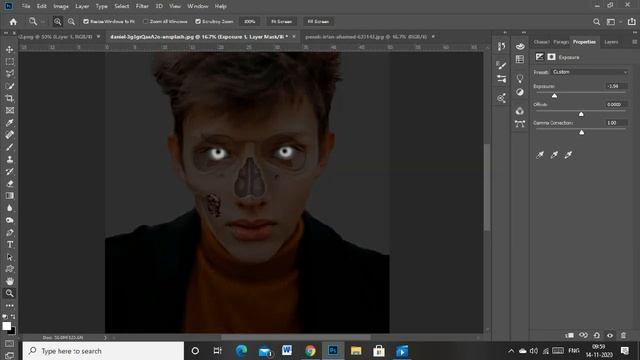Swap foreground and background colors
The width and height of the screenshot is (640, 360).
pos(13,317)
